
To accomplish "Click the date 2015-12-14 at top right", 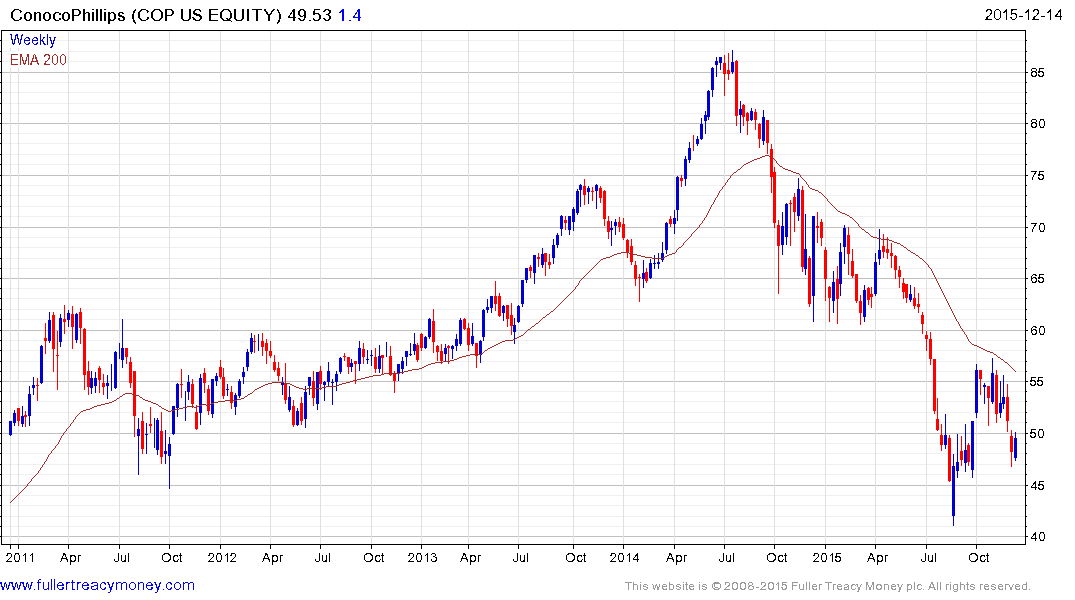I will 1023,14.
